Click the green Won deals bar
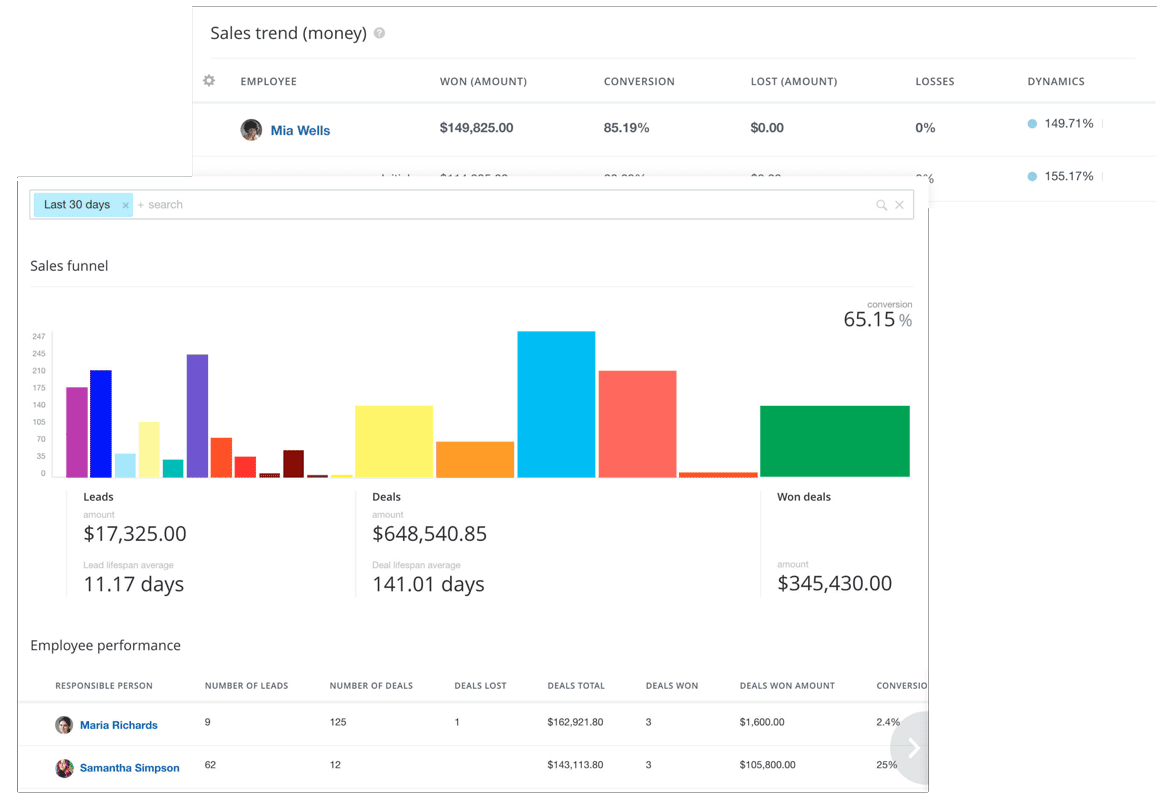Screen dimensions: 1166x808 pos(834,441)
